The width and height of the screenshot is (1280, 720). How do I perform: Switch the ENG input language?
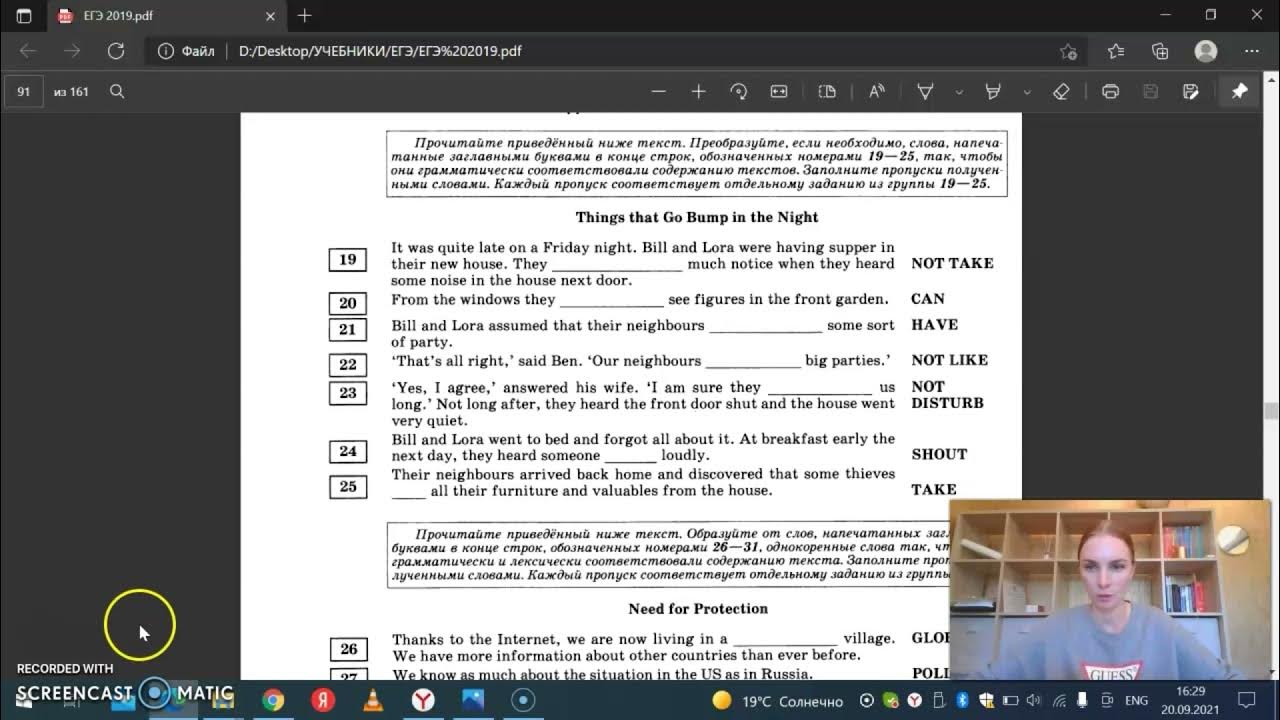(x=1136, y=701)
